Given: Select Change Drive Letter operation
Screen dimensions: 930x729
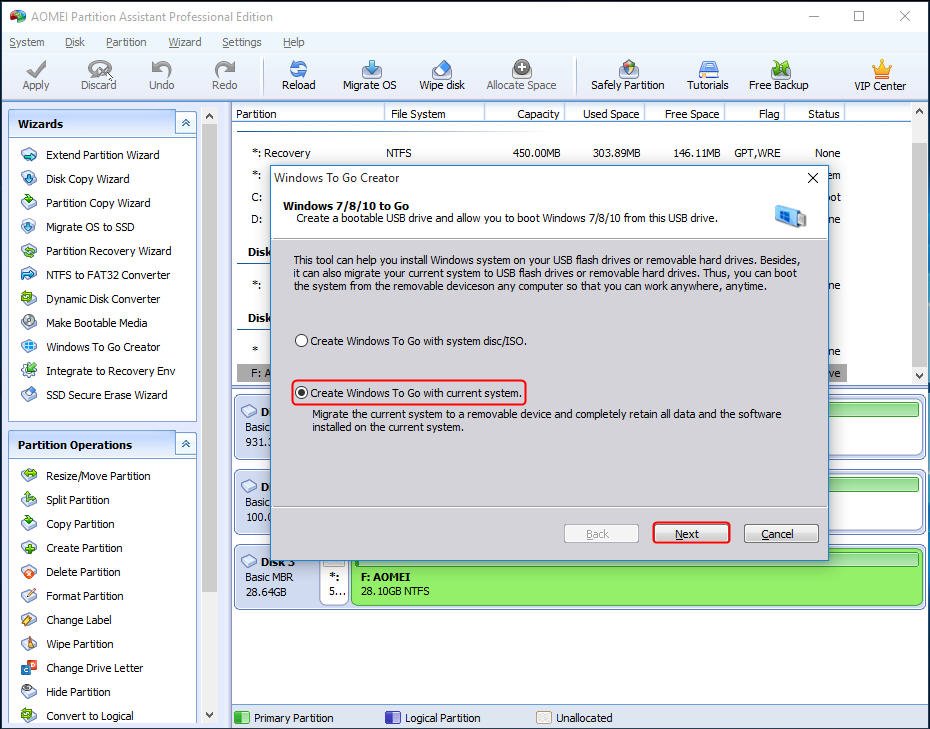Looking at the screenshot, I should (95, 668).
